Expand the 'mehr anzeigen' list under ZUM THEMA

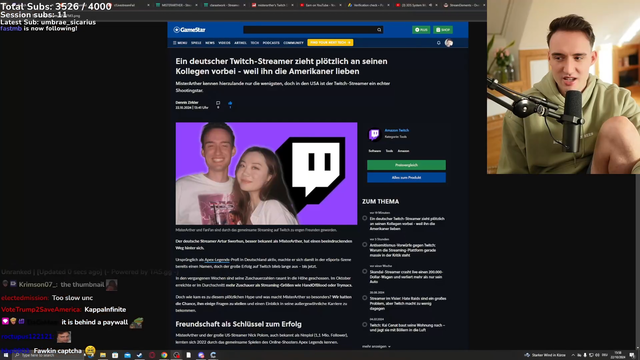376,347
